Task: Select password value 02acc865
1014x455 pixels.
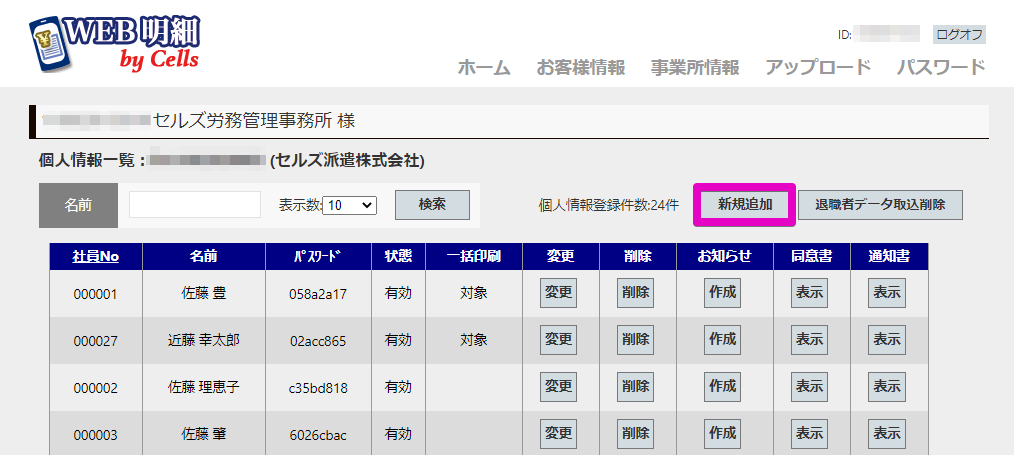Action: (x=318, y=341)
